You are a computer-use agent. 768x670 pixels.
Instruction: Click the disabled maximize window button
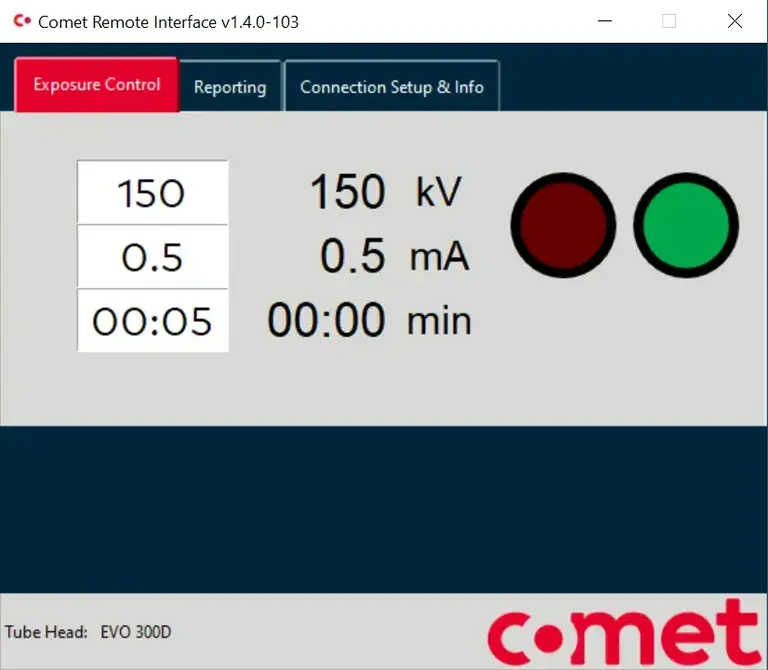669,21
